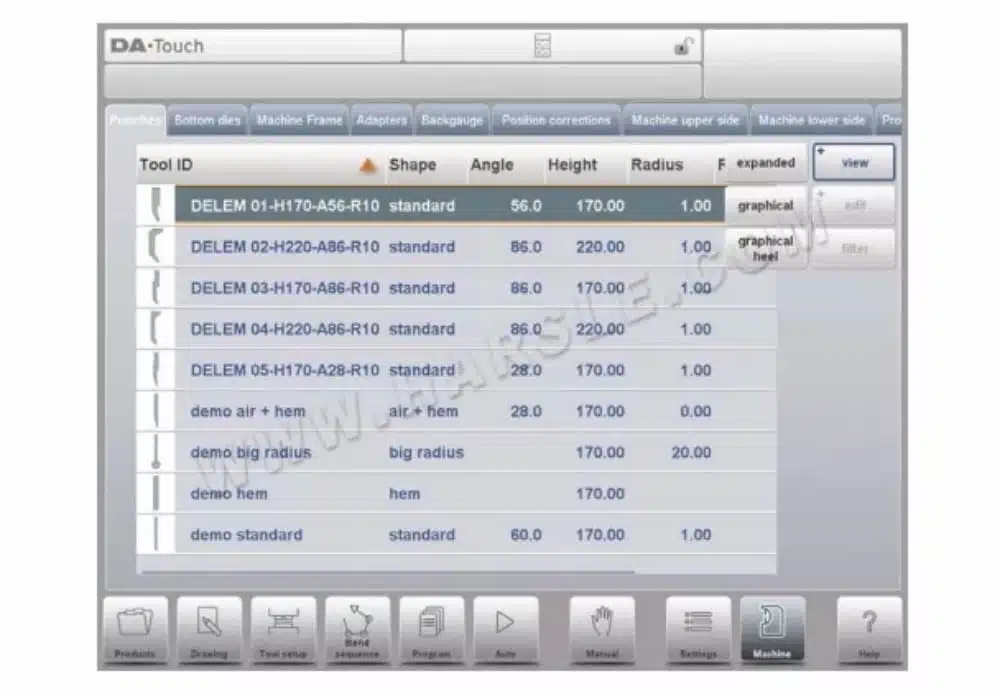The image size is (1000, 694).
Task: Select the demo standard row
Action: click(x=457, y=535)
